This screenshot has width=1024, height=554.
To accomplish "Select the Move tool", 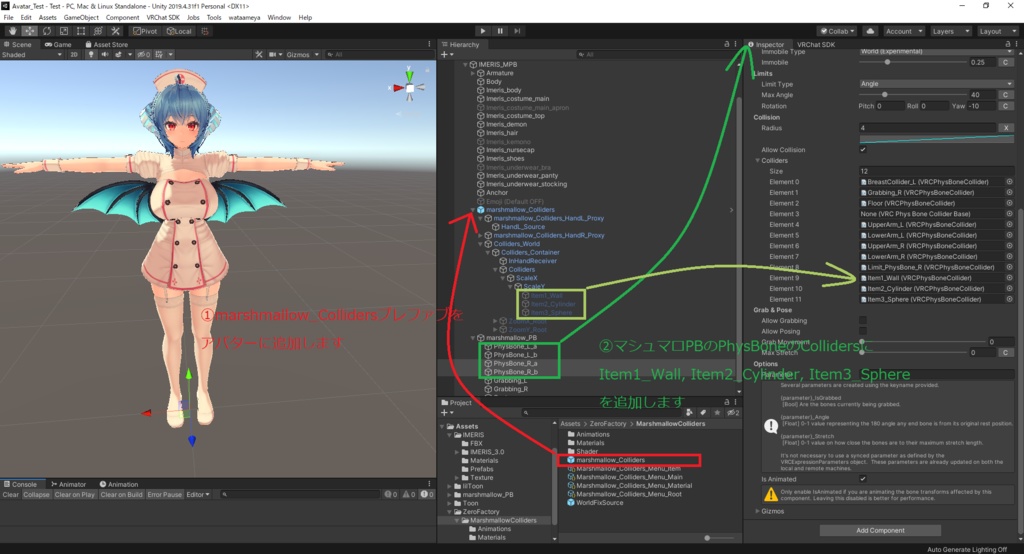I will point(29,31).
